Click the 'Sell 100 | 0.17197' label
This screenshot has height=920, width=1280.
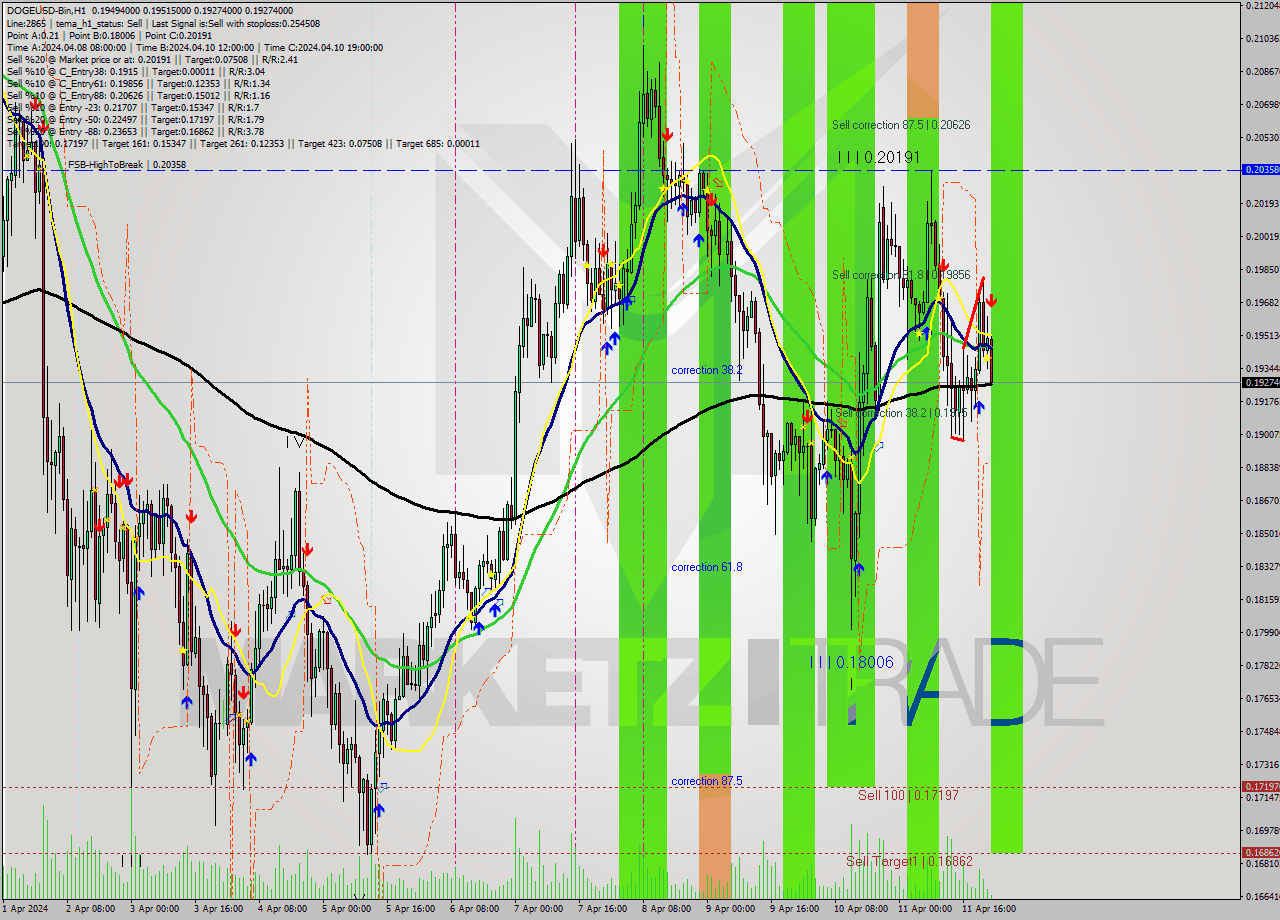pyautogui.click(x=909, y=795)
